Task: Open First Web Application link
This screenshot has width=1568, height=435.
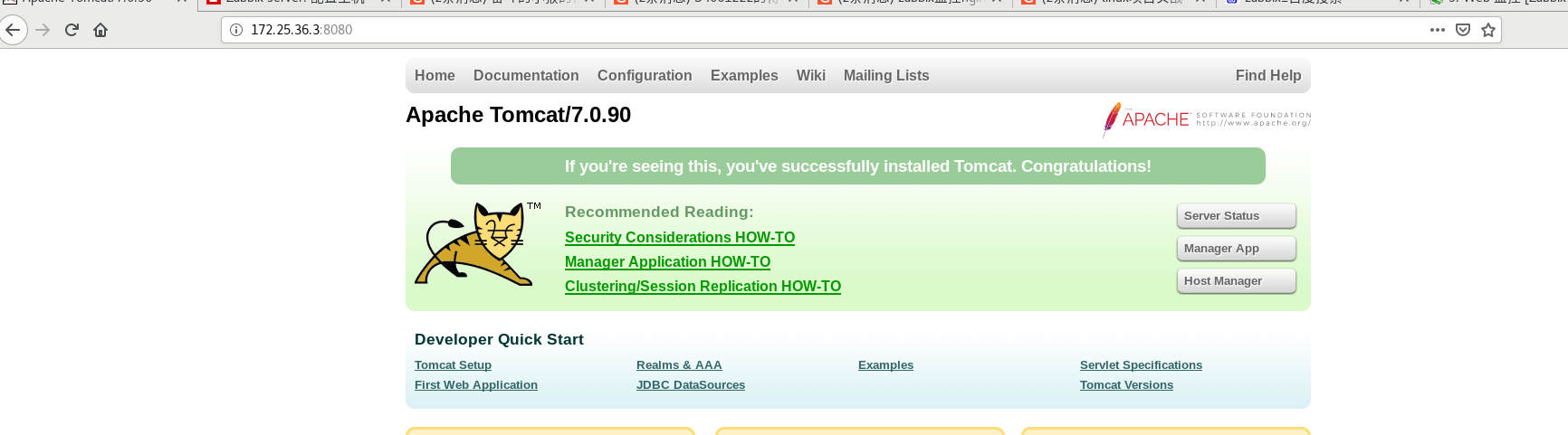Action: pyautogui.click(x=476, y=385)
